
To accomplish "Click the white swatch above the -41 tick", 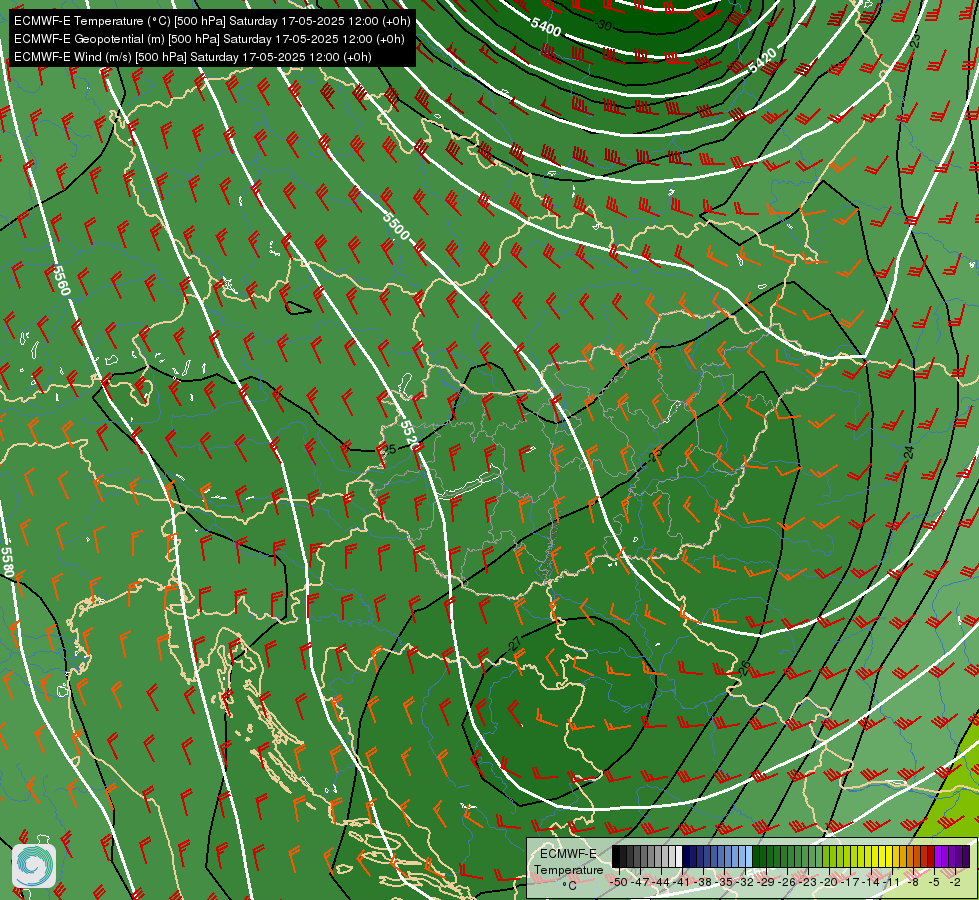I will [679, 856].
